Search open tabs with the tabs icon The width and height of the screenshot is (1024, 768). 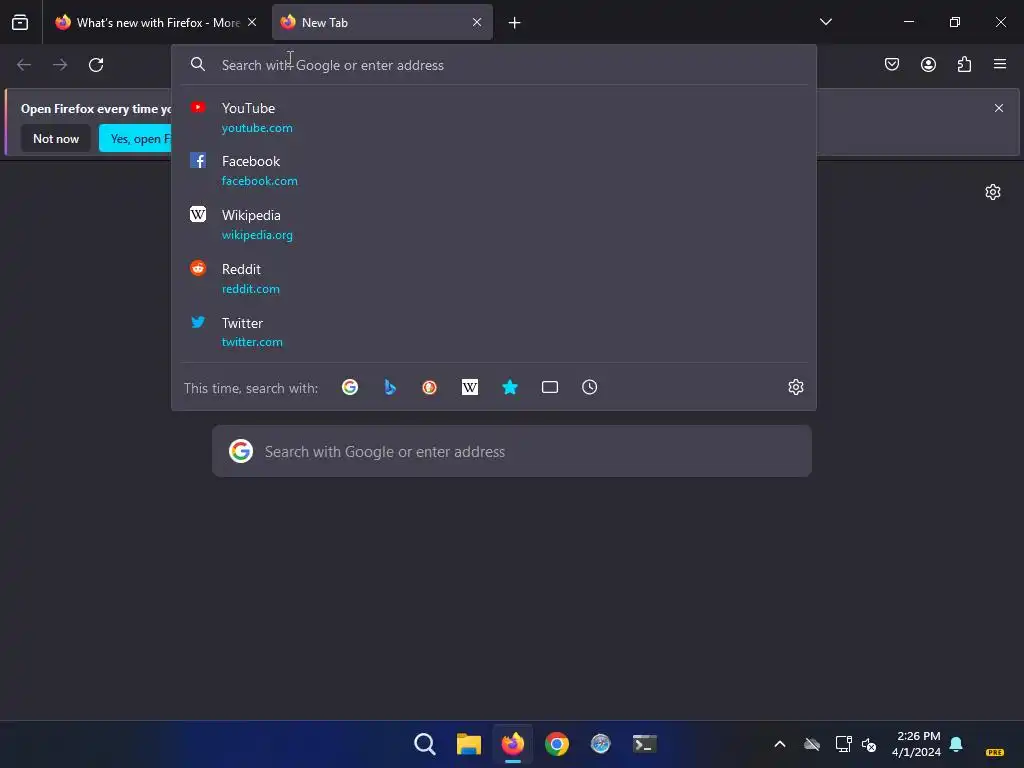[550, 387]
